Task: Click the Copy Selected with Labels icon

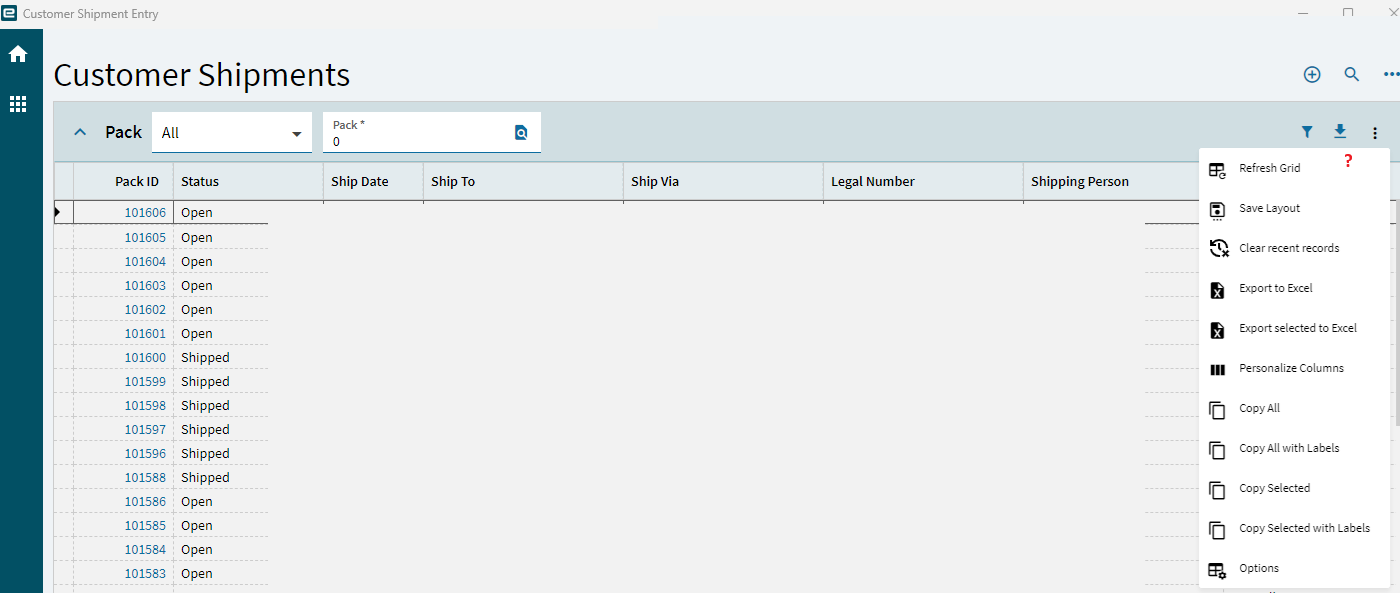Action: pyautogui.click(x=1217, y=529)
